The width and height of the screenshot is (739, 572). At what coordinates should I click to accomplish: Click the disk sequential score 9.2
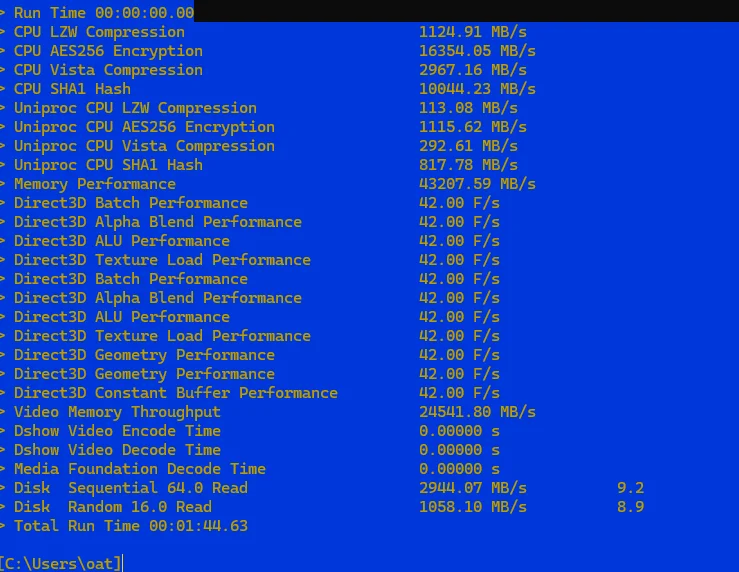[x=631, y=488]
